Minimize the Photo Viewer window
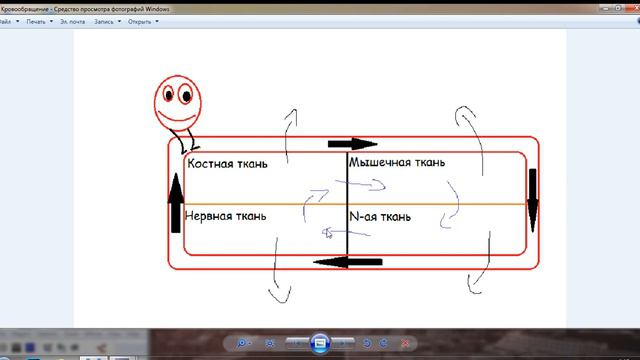The width and height of the screenshot is (640, 360). [606, 8]
